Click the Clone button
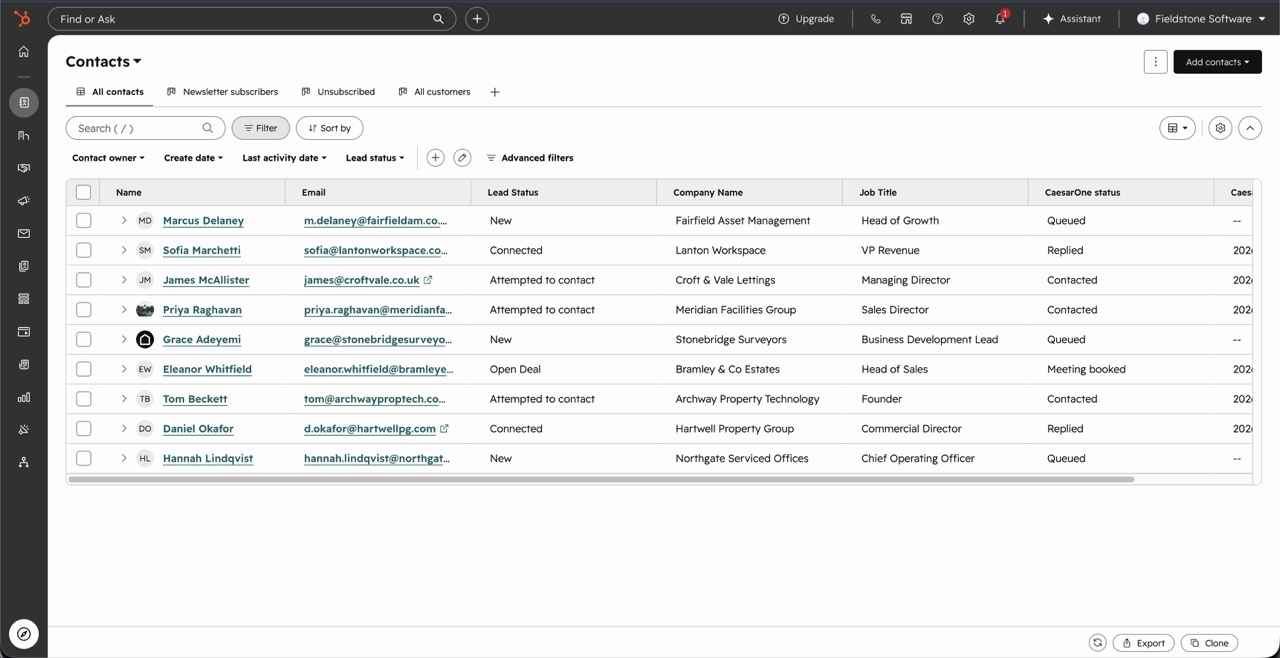Viewport: 1280px width, 658px height. click(x=1209, y=643)
